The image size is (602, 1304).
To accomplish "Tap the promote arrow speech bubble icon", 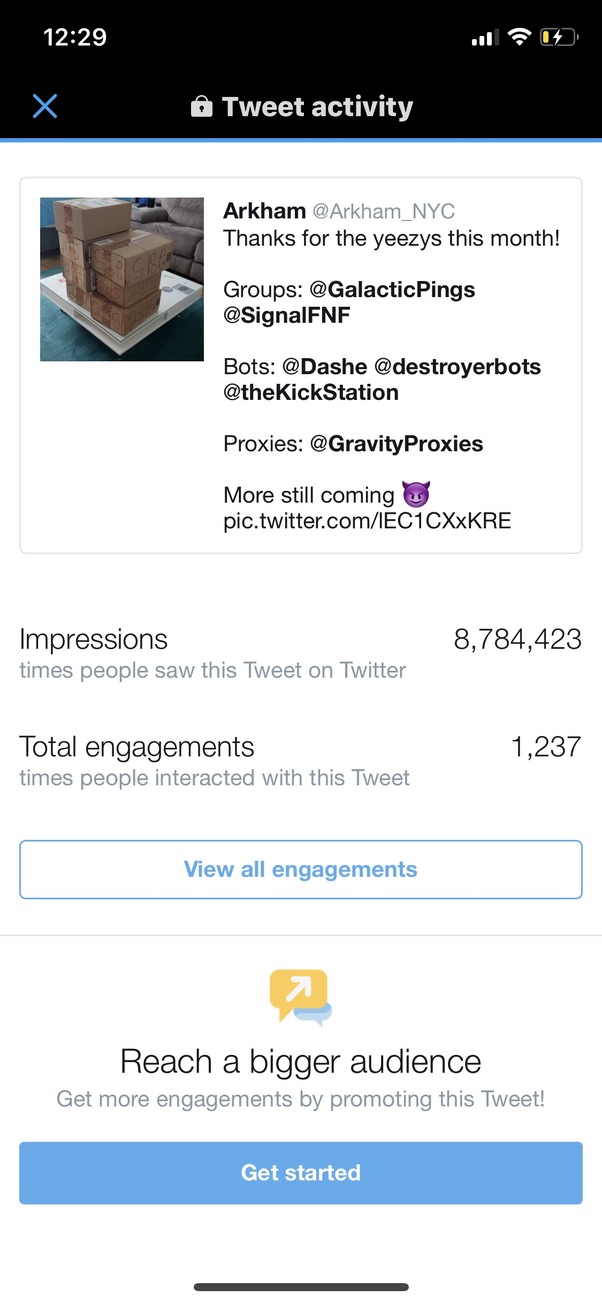I will [300, 997].
